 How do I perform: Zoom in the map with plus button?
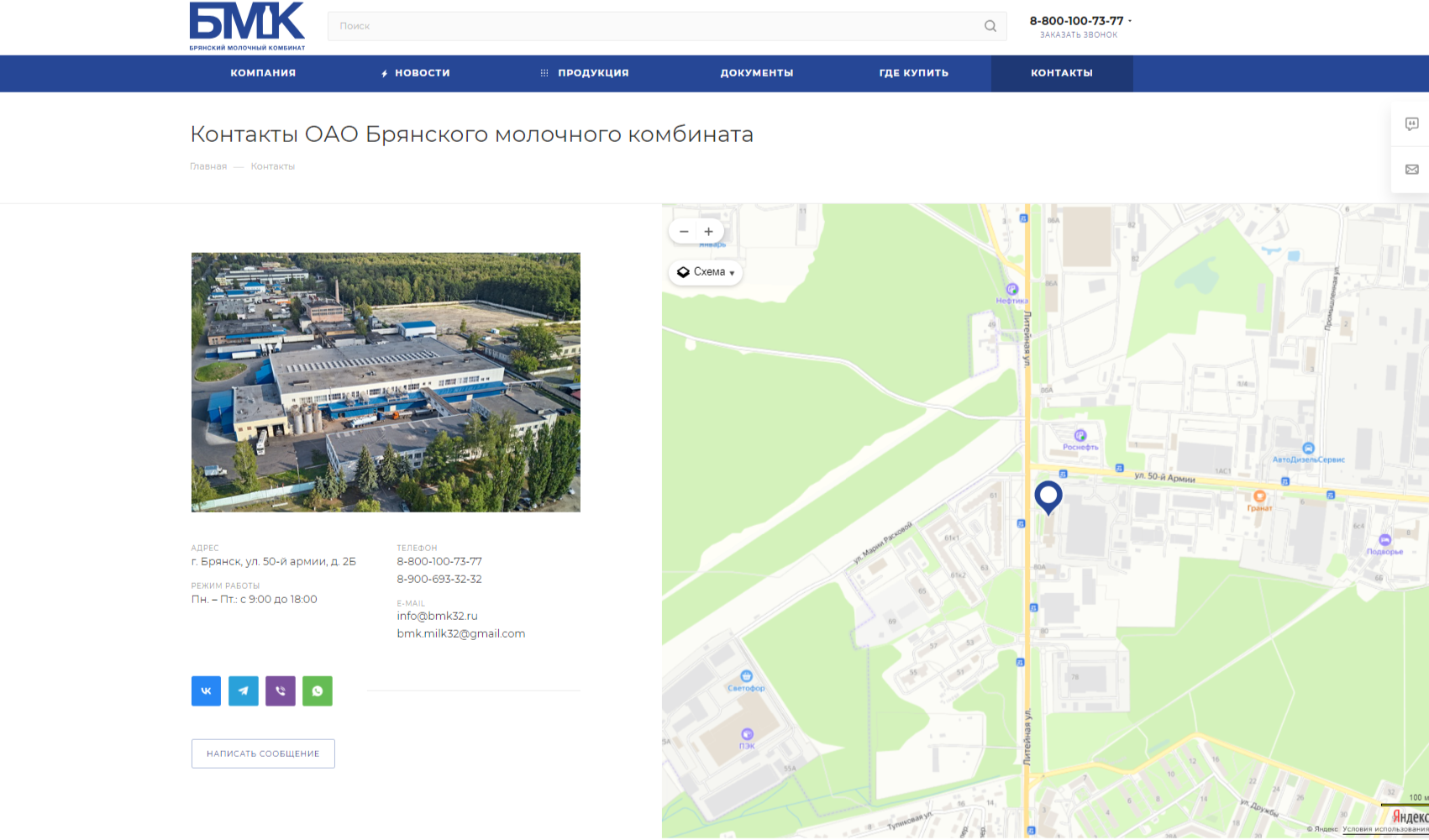click(x=709, y=232)
